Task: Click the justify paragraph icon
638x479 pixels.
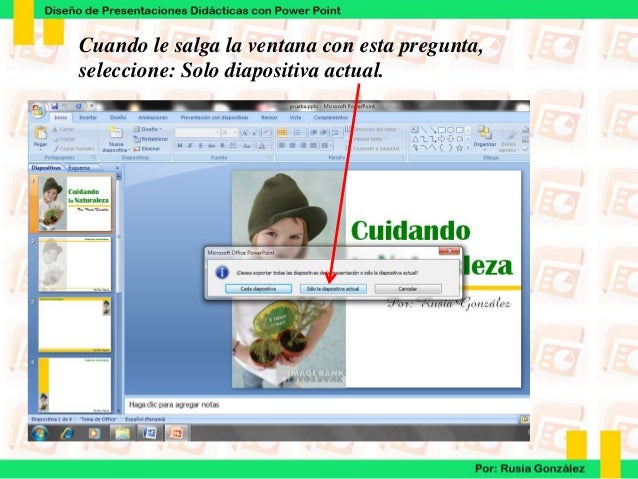Action: (314, 145)
